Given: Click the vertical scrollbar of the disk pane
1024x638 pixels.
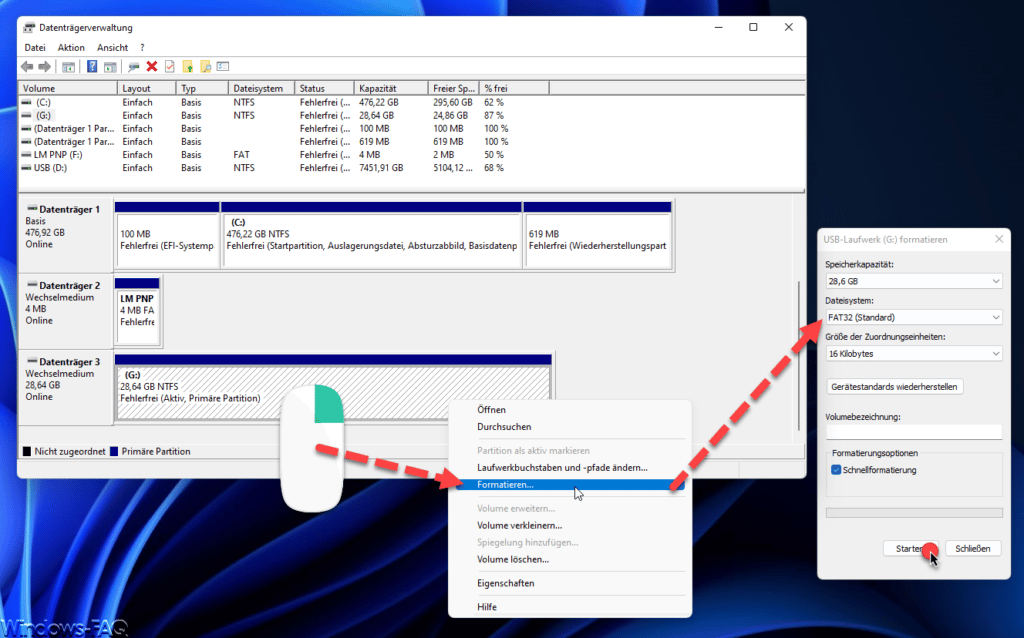Looking at the screenshot, I should (x=799, y=356).
